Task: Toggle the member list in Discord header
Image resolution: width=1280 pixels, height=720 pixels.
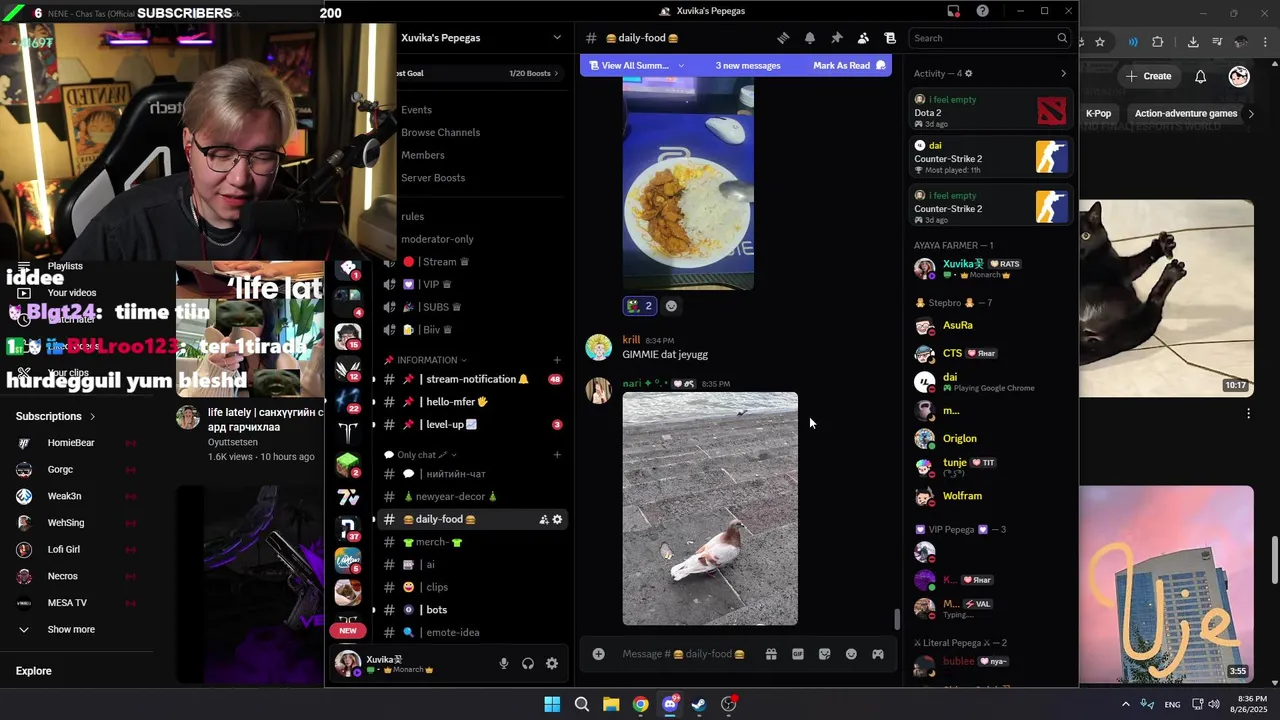Action: [x=863, y=38]
